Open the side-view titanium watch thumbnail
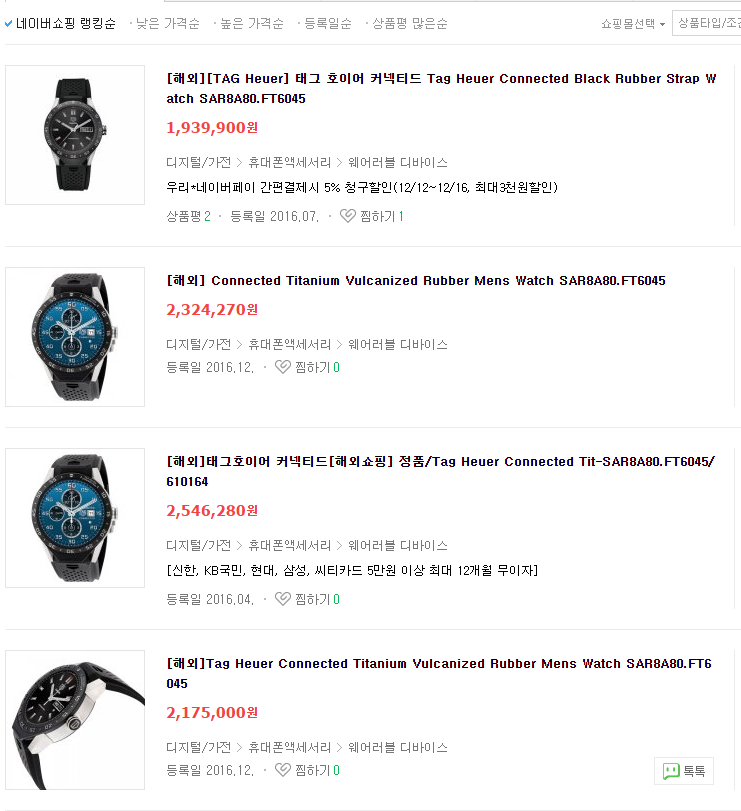The width and height of the screenshot is (741, 811). coord(75,720)
